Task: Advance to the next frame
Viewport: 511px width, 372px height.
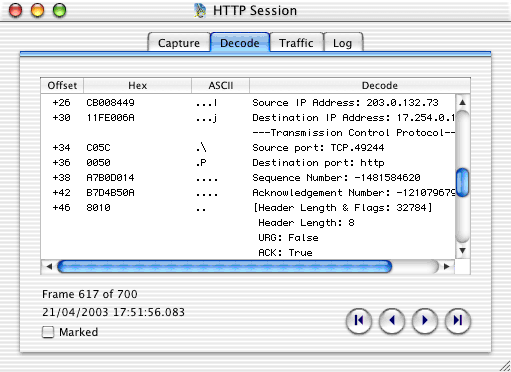Action: point(425,321)
